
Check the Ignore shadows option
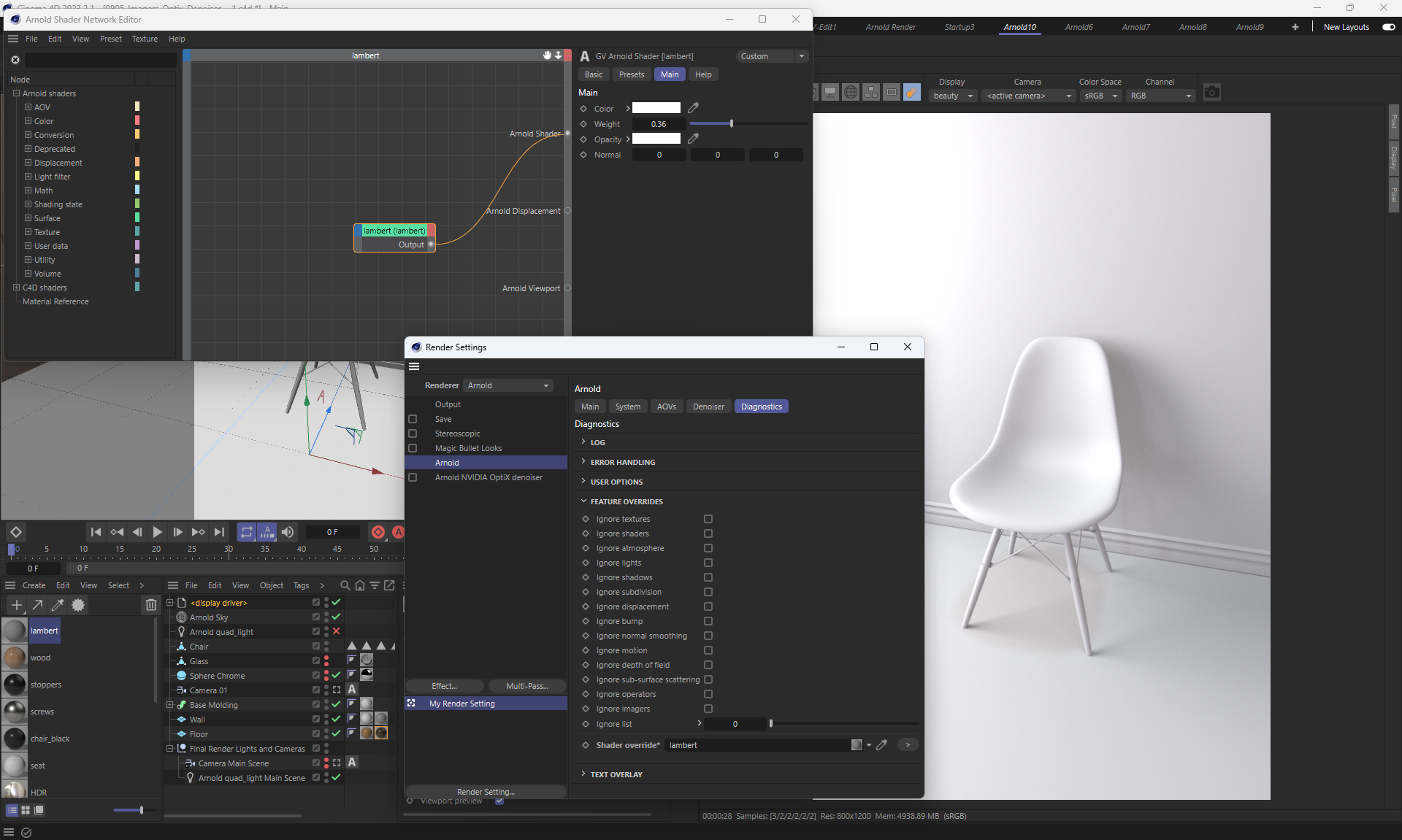coord(708,577)
